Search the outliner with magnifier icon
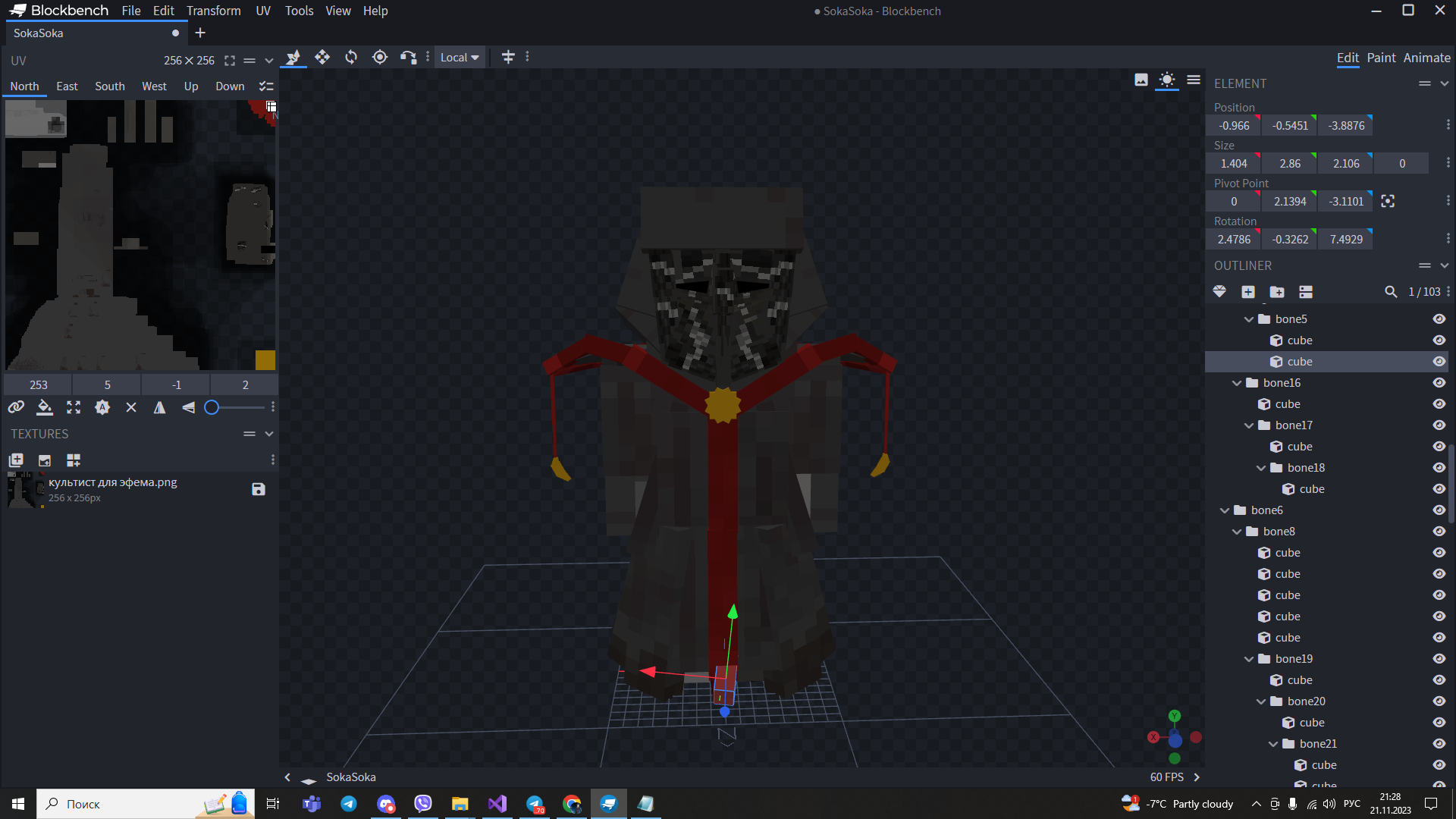This screenshot has width=1456, height=819. [x=1391, y=292]
